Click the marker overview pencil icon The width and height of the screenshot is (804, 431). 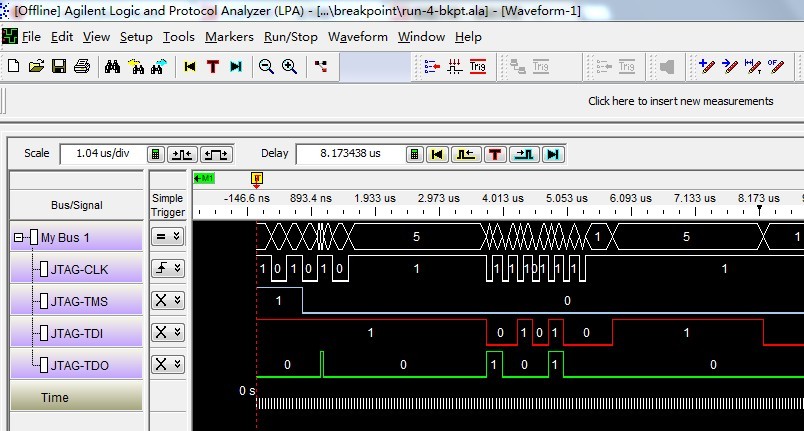pyautogui.click(x=776, y=66)
